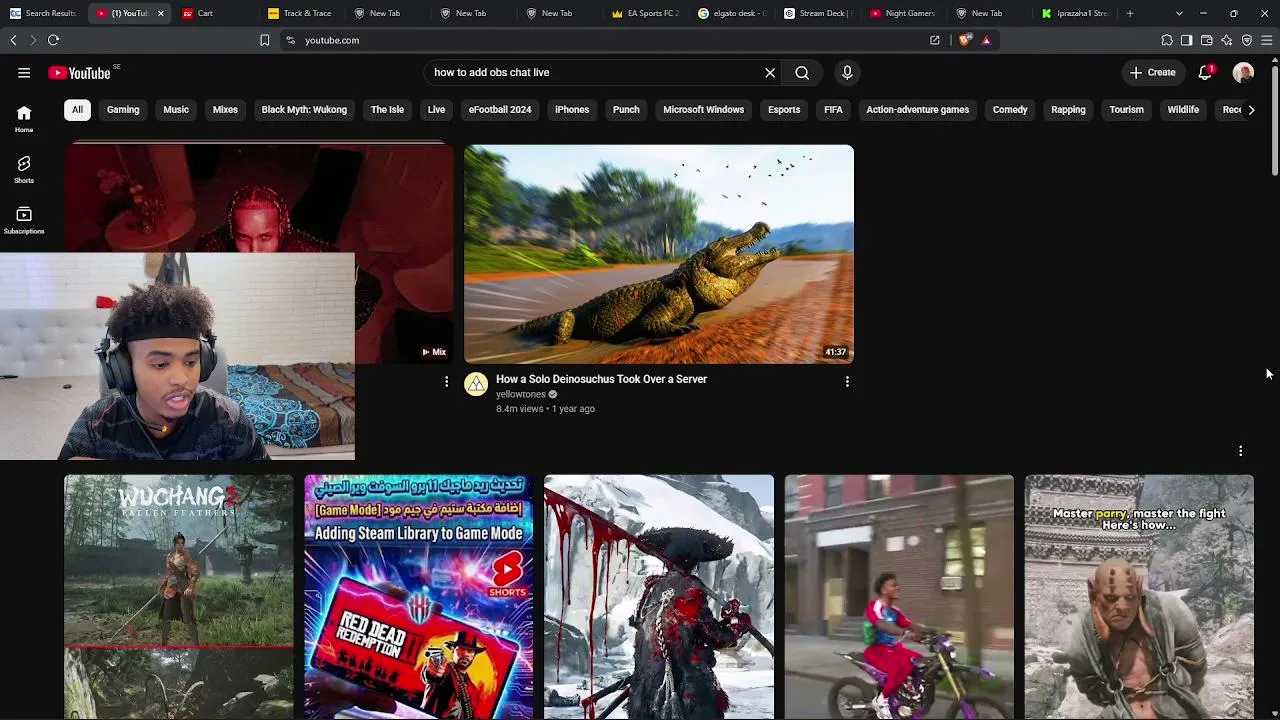Open Subscriptions from the sidebar
The width and height of the screenshot is (1280, 720).
click(24, 220)
